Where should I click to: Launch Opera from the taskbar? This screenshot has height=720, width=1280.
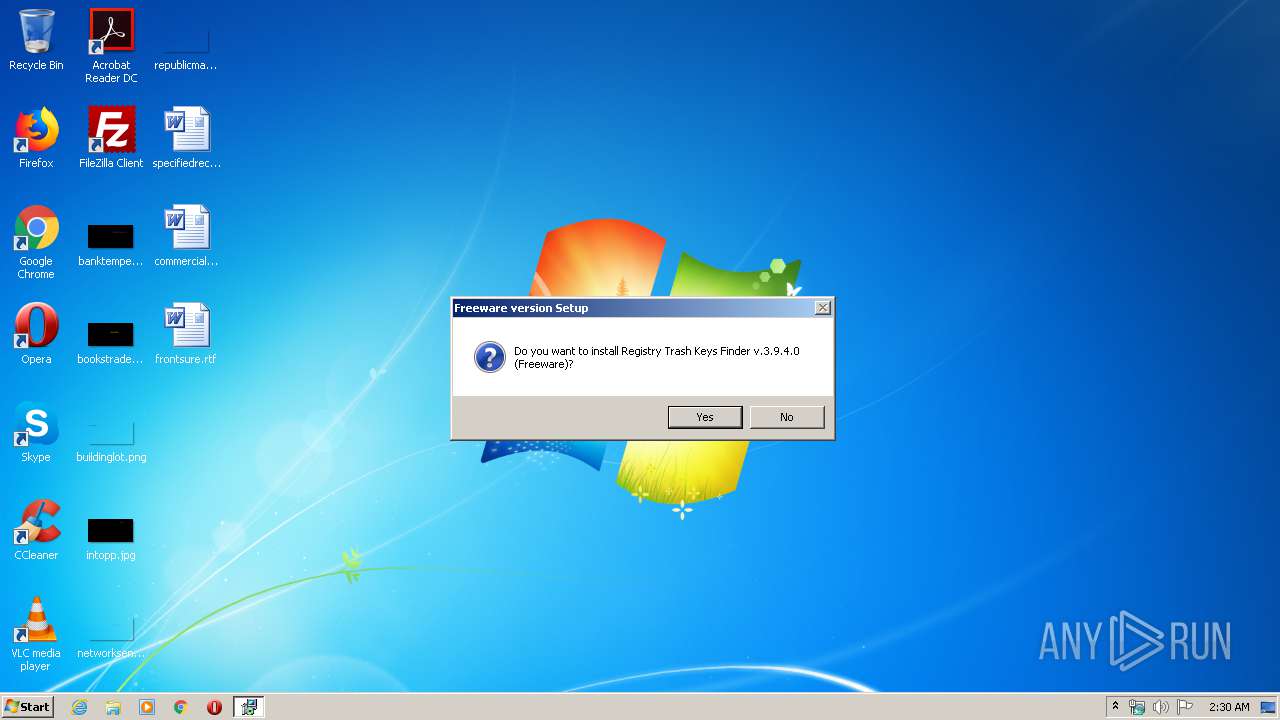click(x=214, y=707)
